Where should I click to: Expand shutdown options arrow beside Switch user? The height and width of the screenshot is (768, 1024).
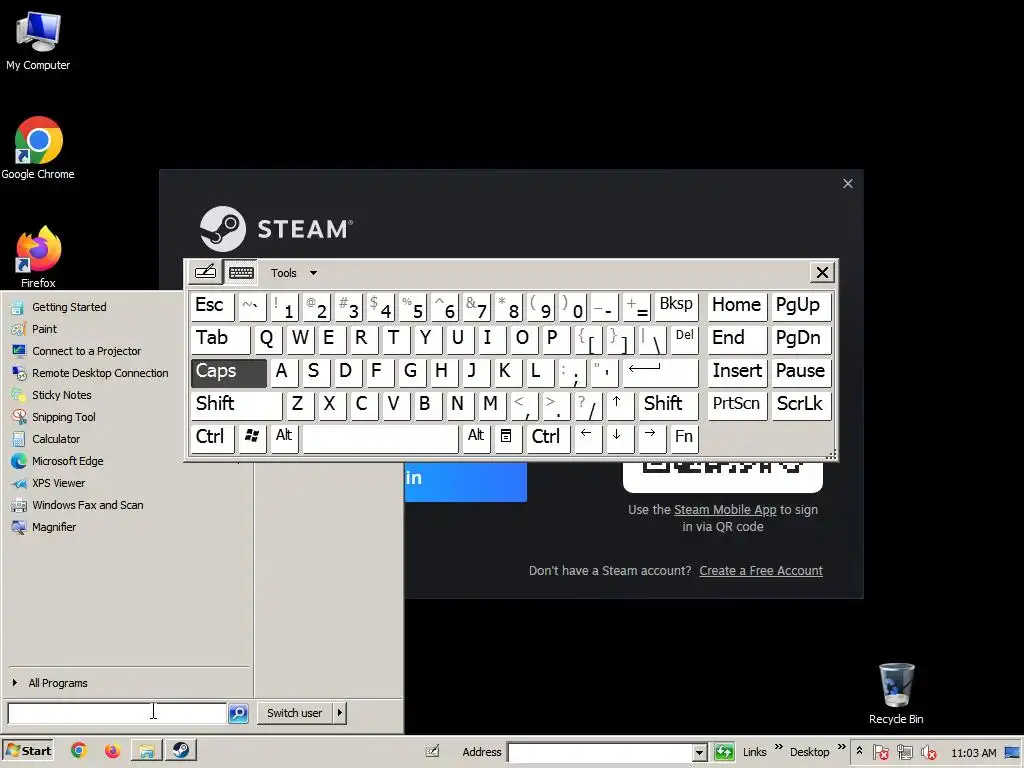point(340,713)
